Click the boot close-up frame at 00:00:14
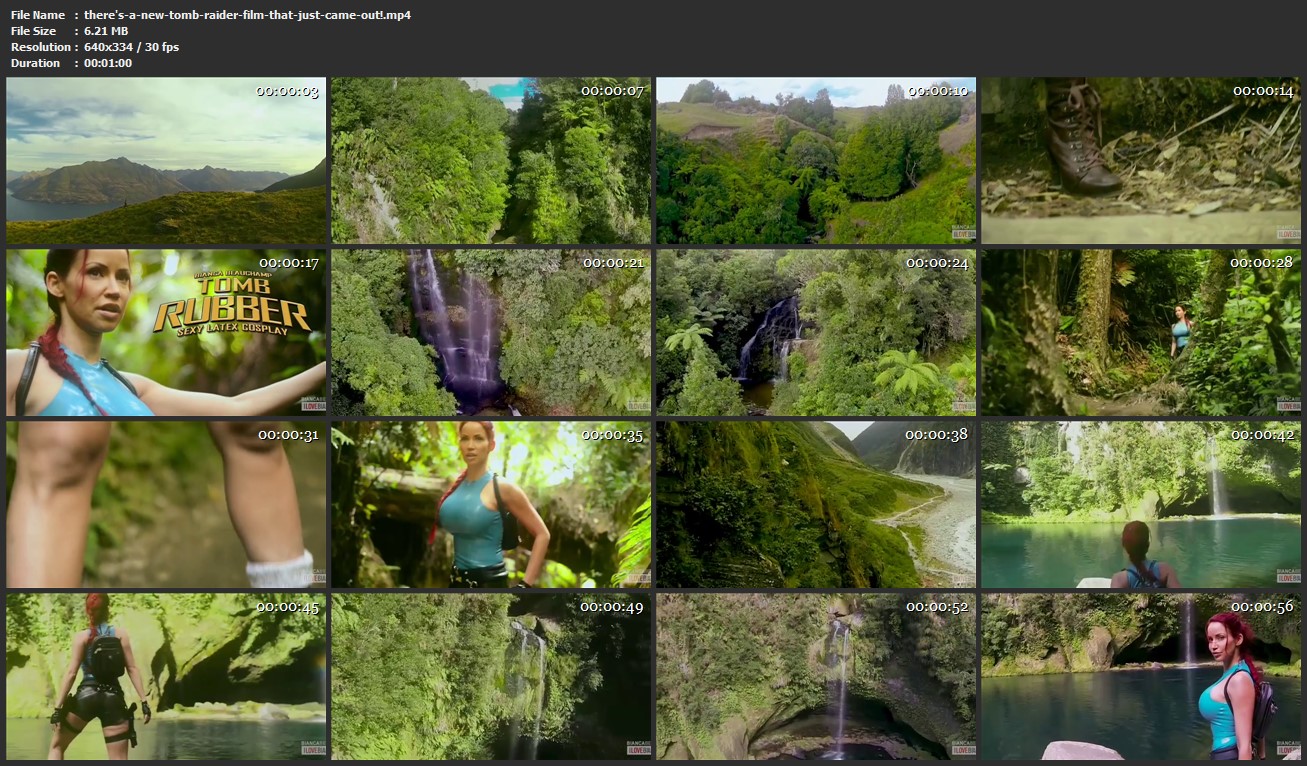 (x=1141, y=161)
